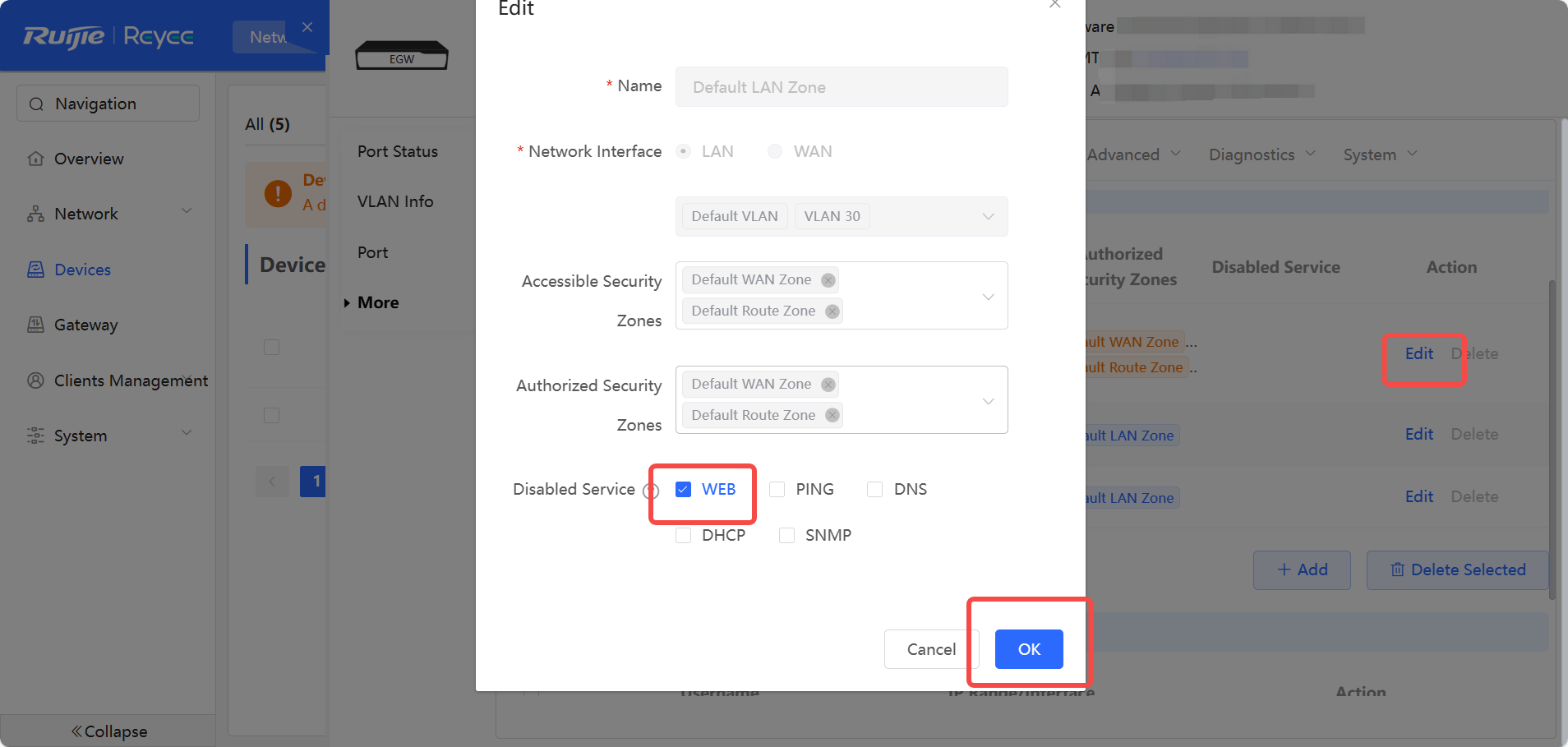
Task: Collapse the sidebar using Collapse control
Action: (108, 731)
